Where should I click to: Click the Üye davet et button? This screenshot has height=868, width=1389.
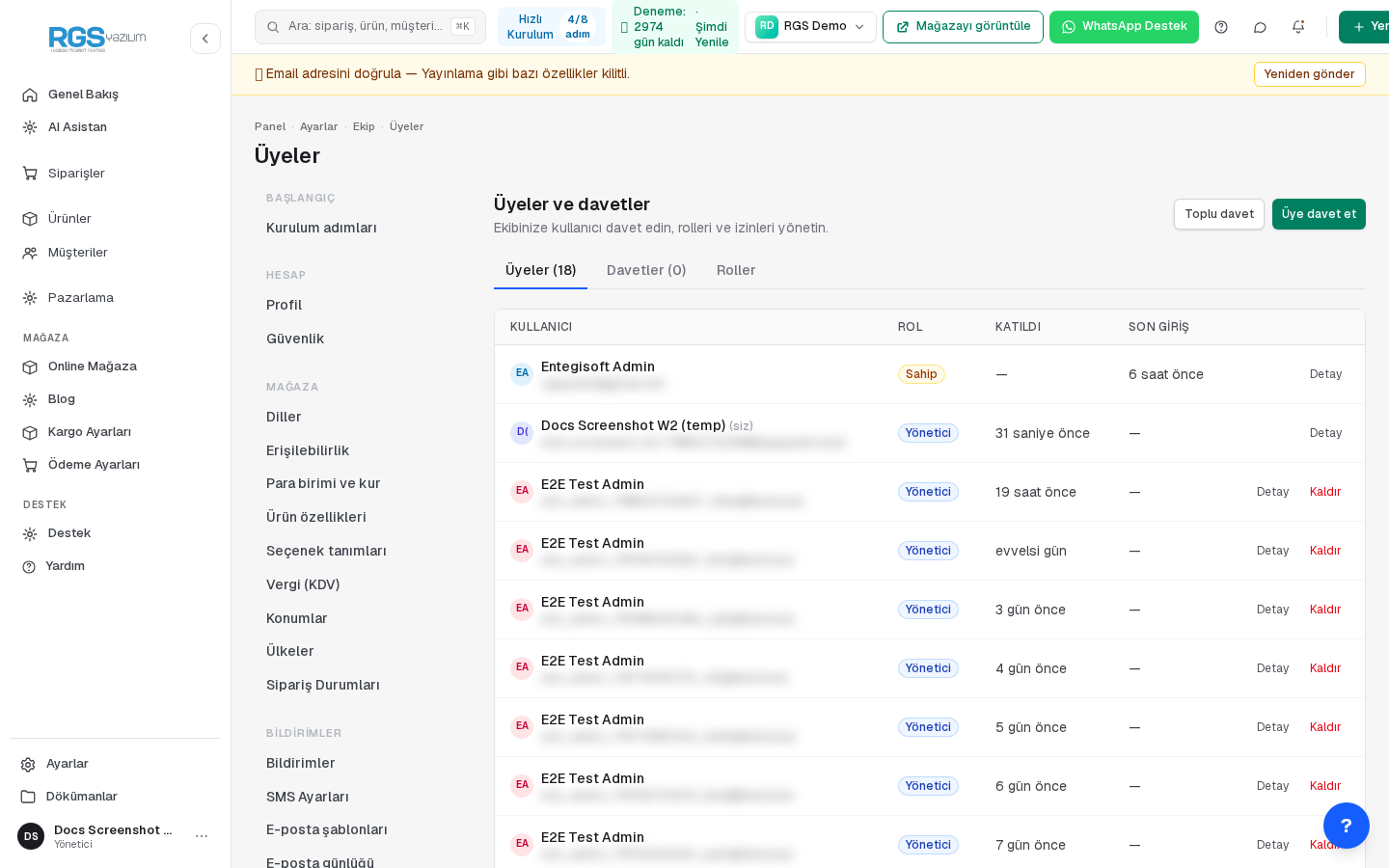[1319, 214]
